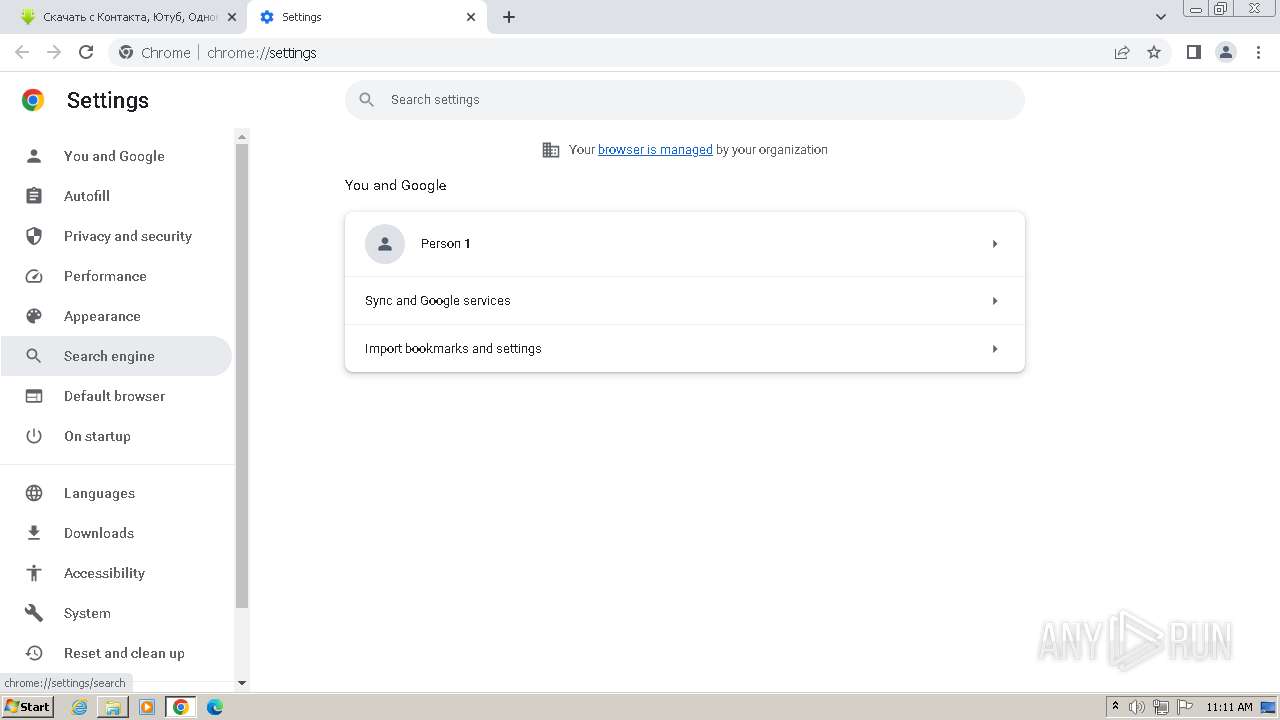Open the Autofill settings page
Image resolution: width=1280 pixels, height=720 pixels.
point(116,196)
